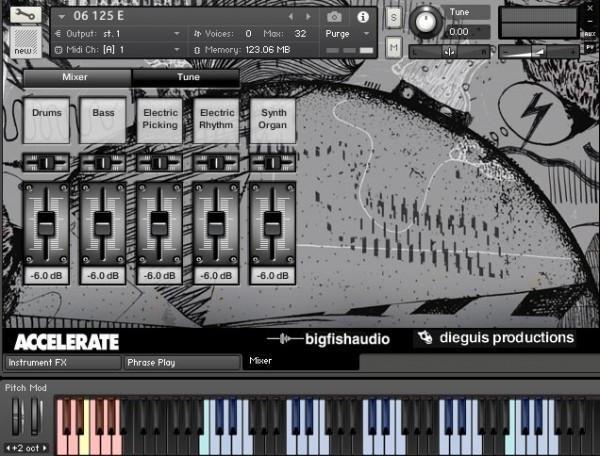
Task: Open the Phrase Play tab
Action: tap(182, 363)
